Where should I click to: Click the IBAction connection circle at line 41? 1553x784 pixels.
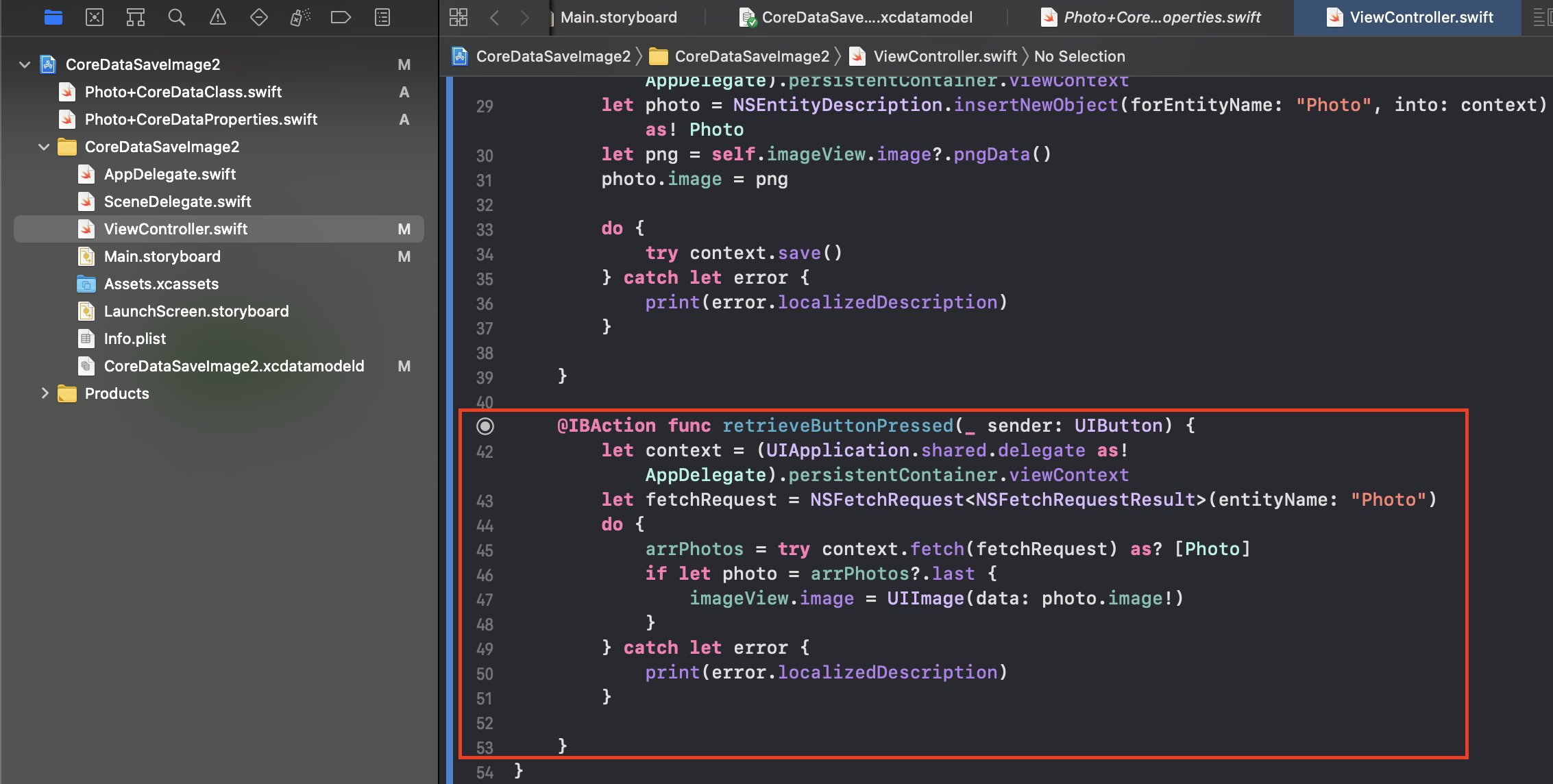click(485, 426)
